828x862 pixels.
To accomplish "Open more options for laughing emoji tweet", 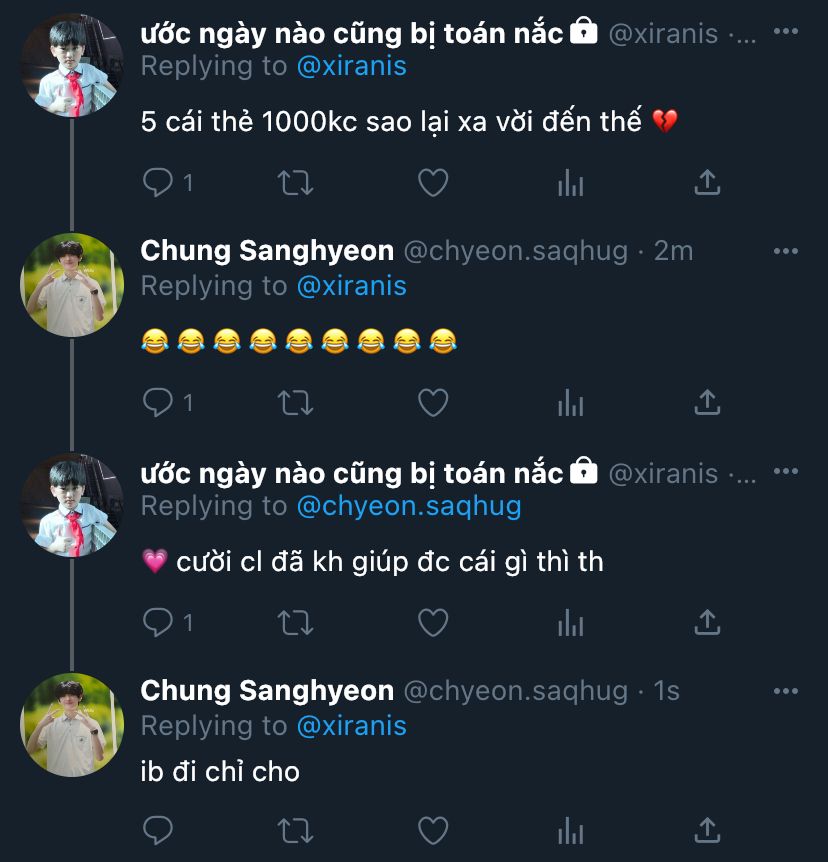I will (787, 250).
